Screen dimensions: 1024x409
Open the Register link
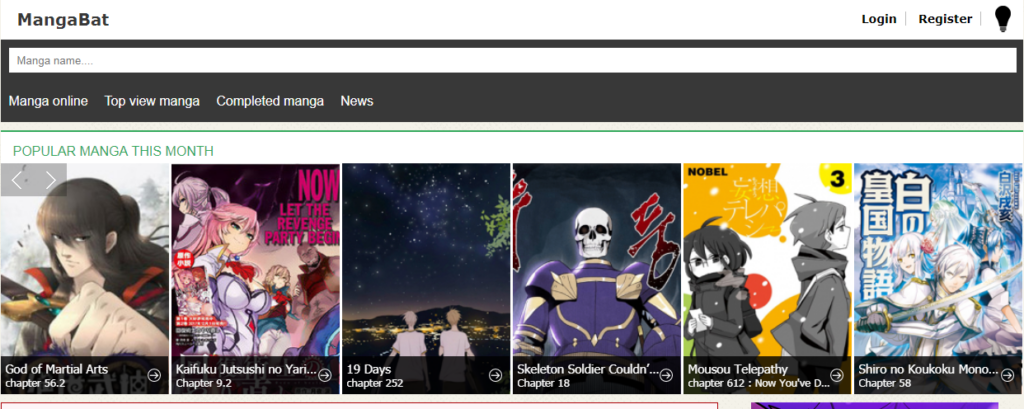945,19
